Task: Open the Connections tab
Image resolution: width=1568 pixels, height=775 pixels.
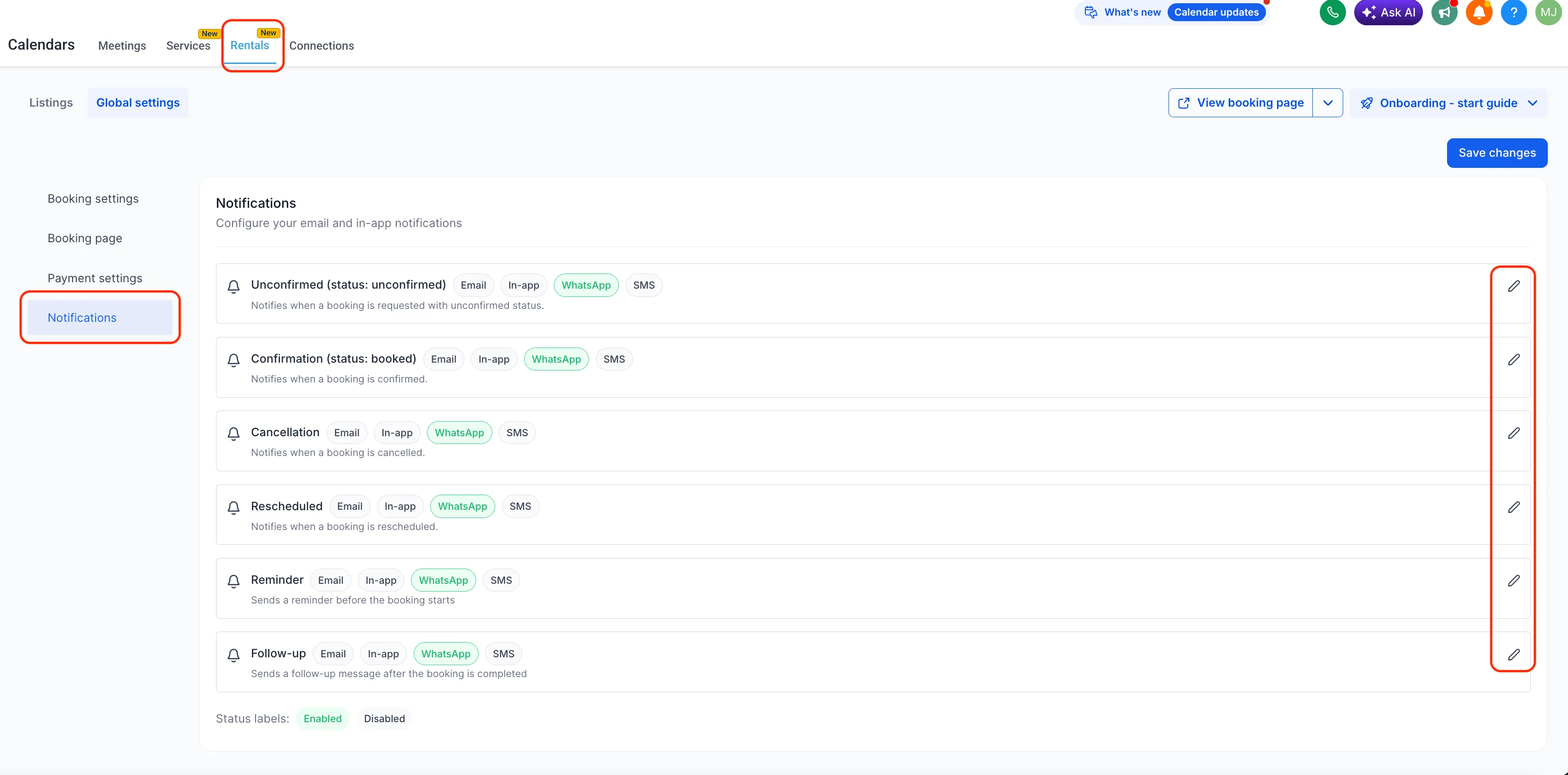Action: coord(321,46)
